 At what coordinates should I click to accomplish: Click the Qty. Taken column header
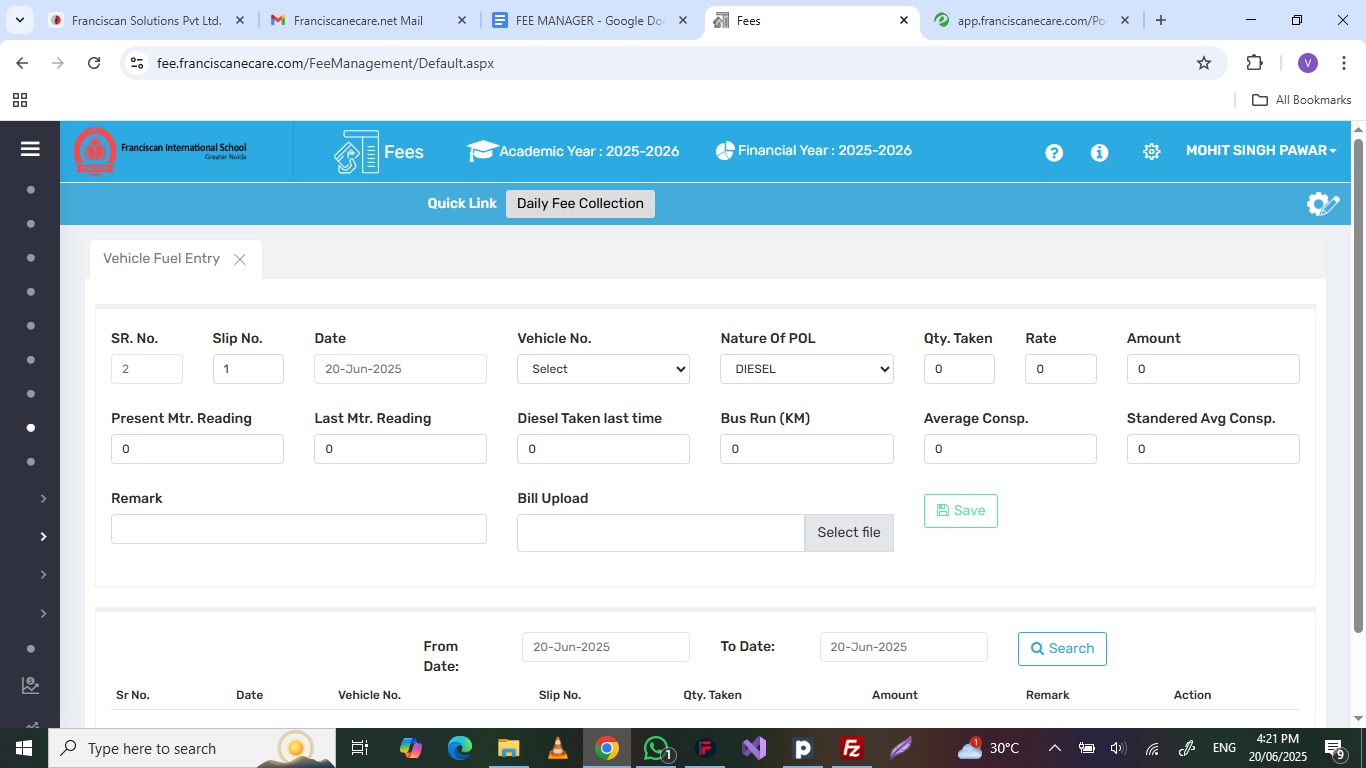click(712, 695)
